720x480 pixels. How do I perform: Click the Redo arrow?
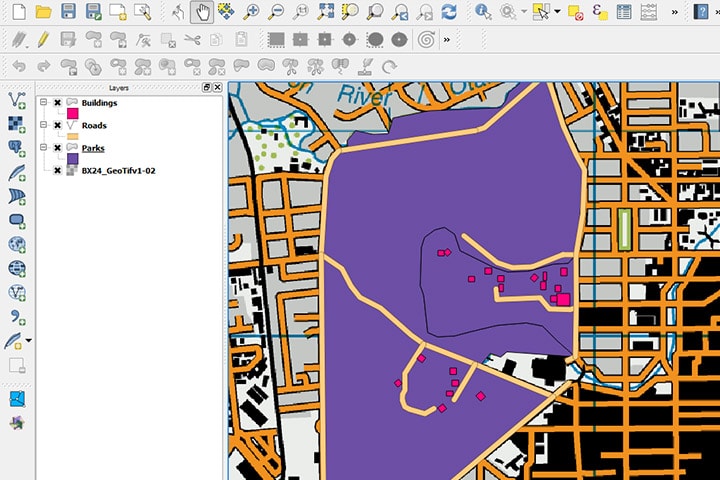coord(44,67)
